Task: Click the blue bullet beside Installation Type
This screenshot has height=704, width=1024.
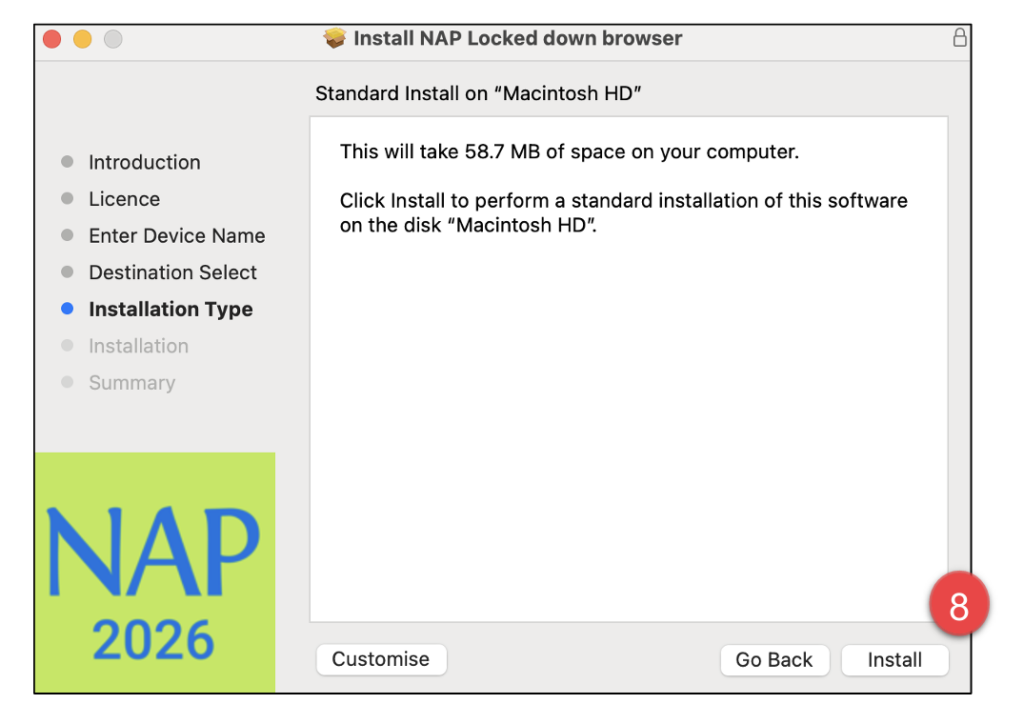Action: pyautogui.click(x=67, y=309)
